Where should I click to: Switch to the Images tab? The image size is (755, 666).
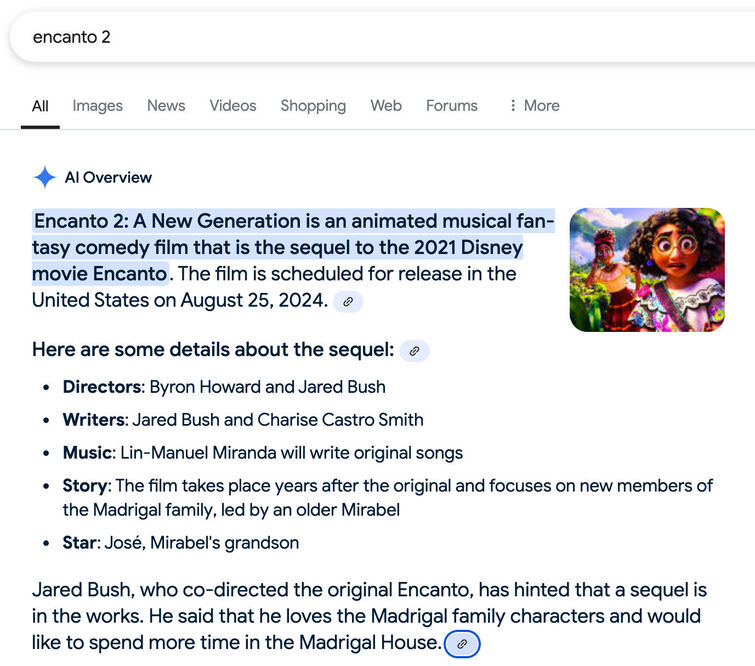(x=98, y=106)
